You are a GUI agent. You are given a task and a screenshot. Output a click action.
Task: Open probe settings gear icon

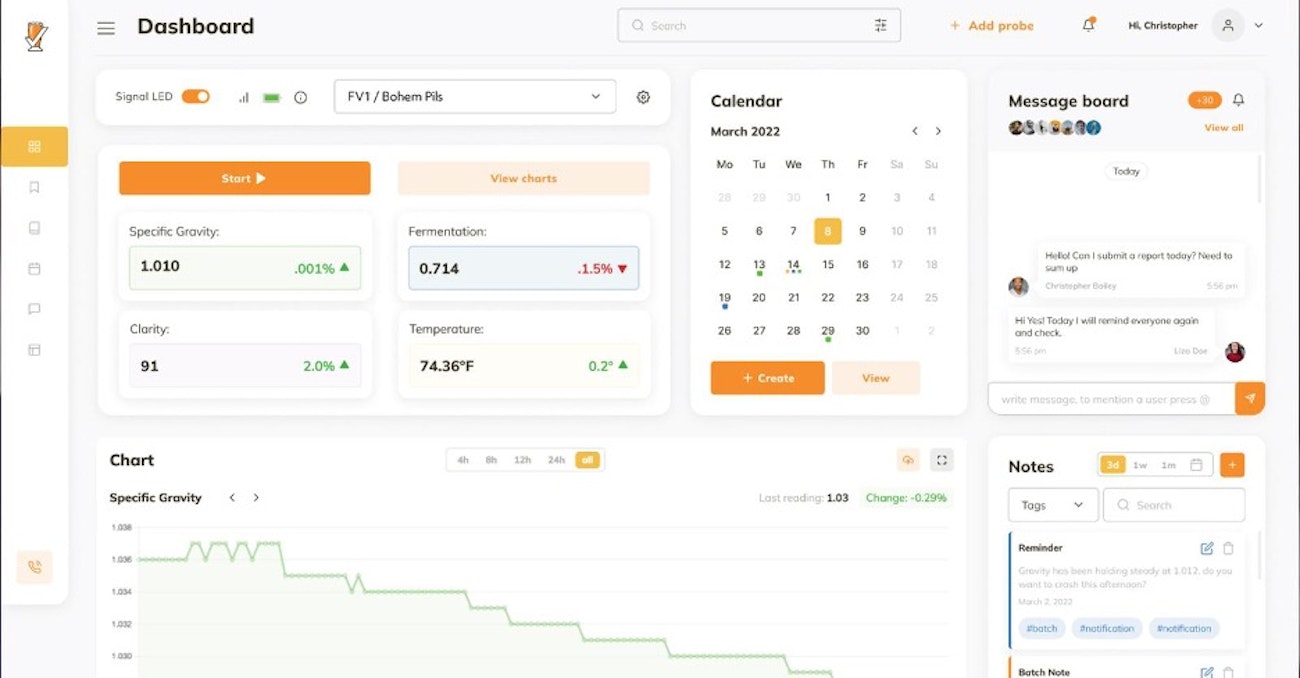pos(643,97)
